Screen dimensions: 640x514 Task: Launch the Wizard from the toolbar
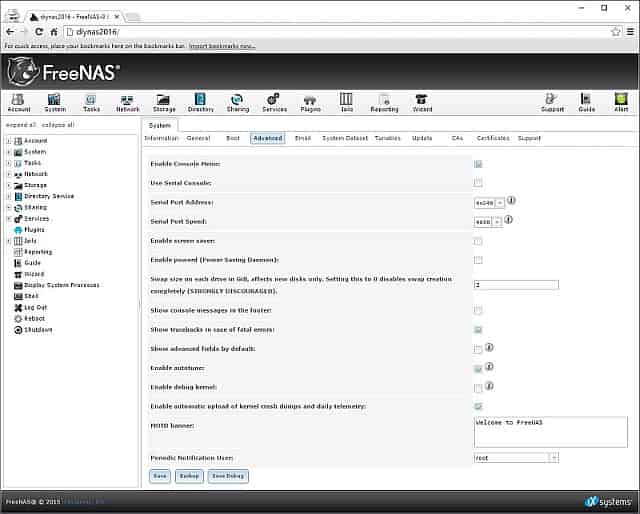422,102
